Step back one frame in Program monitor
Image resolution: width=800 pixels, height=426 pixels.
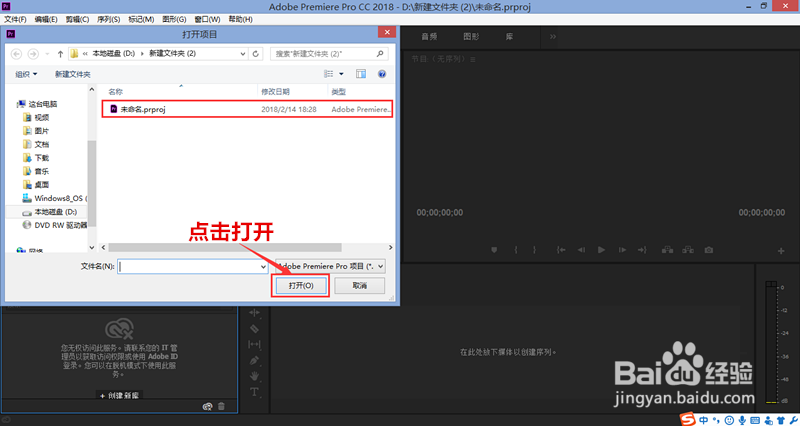pos(581,250)
